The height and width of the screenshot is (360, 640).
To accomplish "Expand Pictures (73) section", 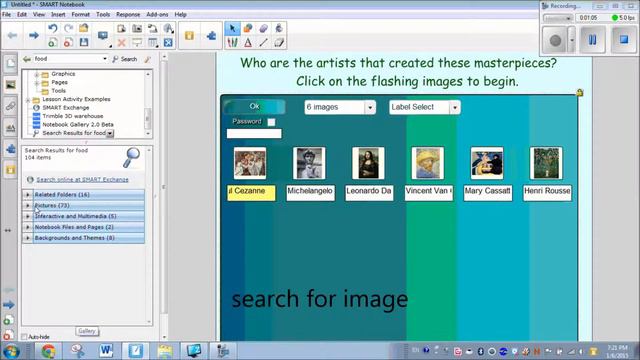I will click(x=27, y=205).
